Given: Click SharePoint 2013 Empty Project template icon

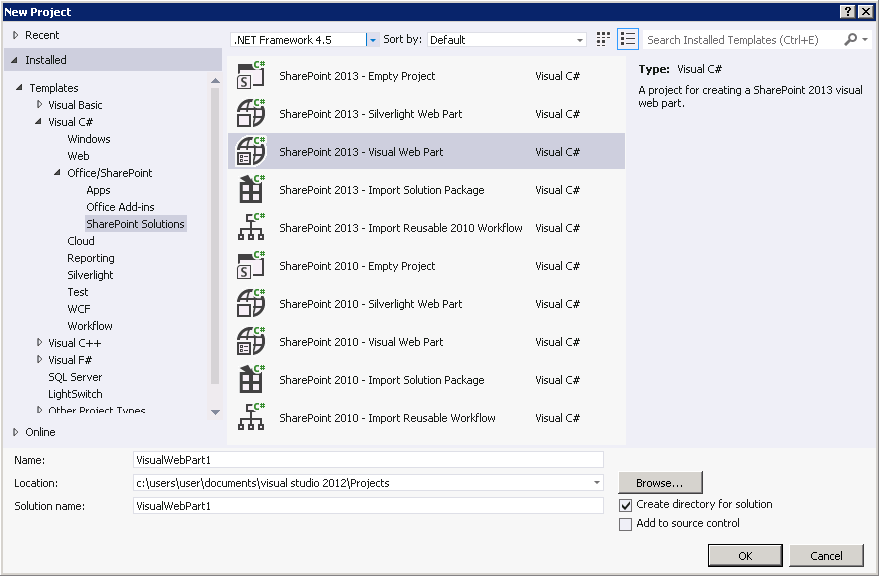Looking at the screenshot, I should point(251,76).
